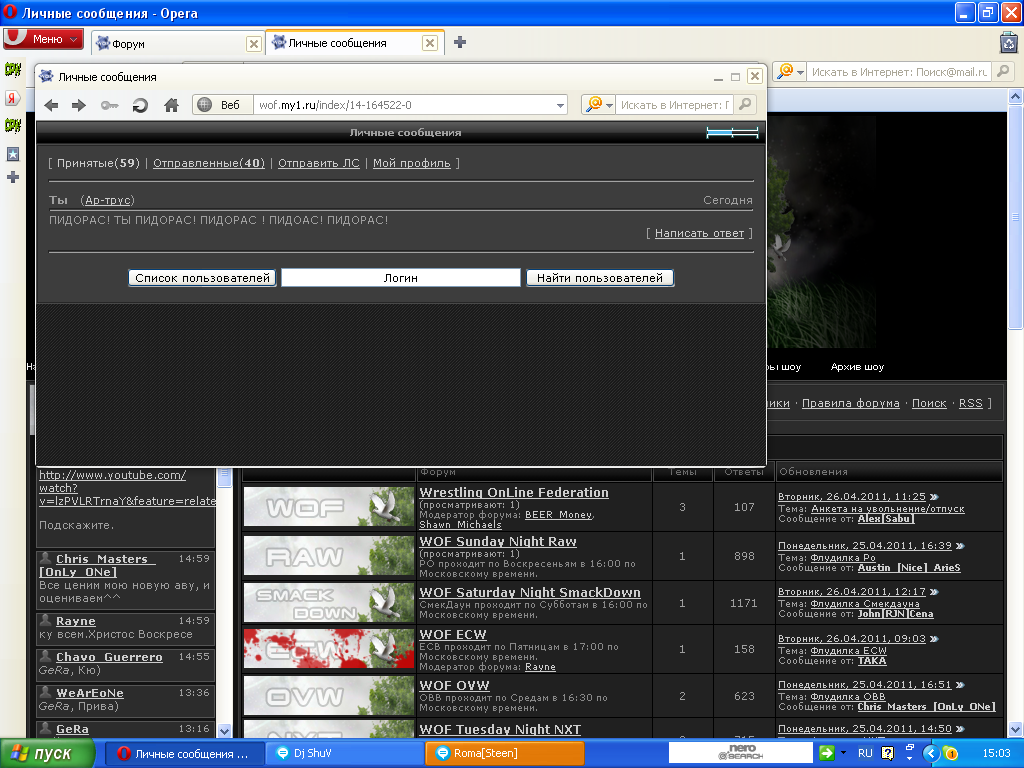
Task: Click double arrow next to 16:39 date
Action: pos(960,546)
